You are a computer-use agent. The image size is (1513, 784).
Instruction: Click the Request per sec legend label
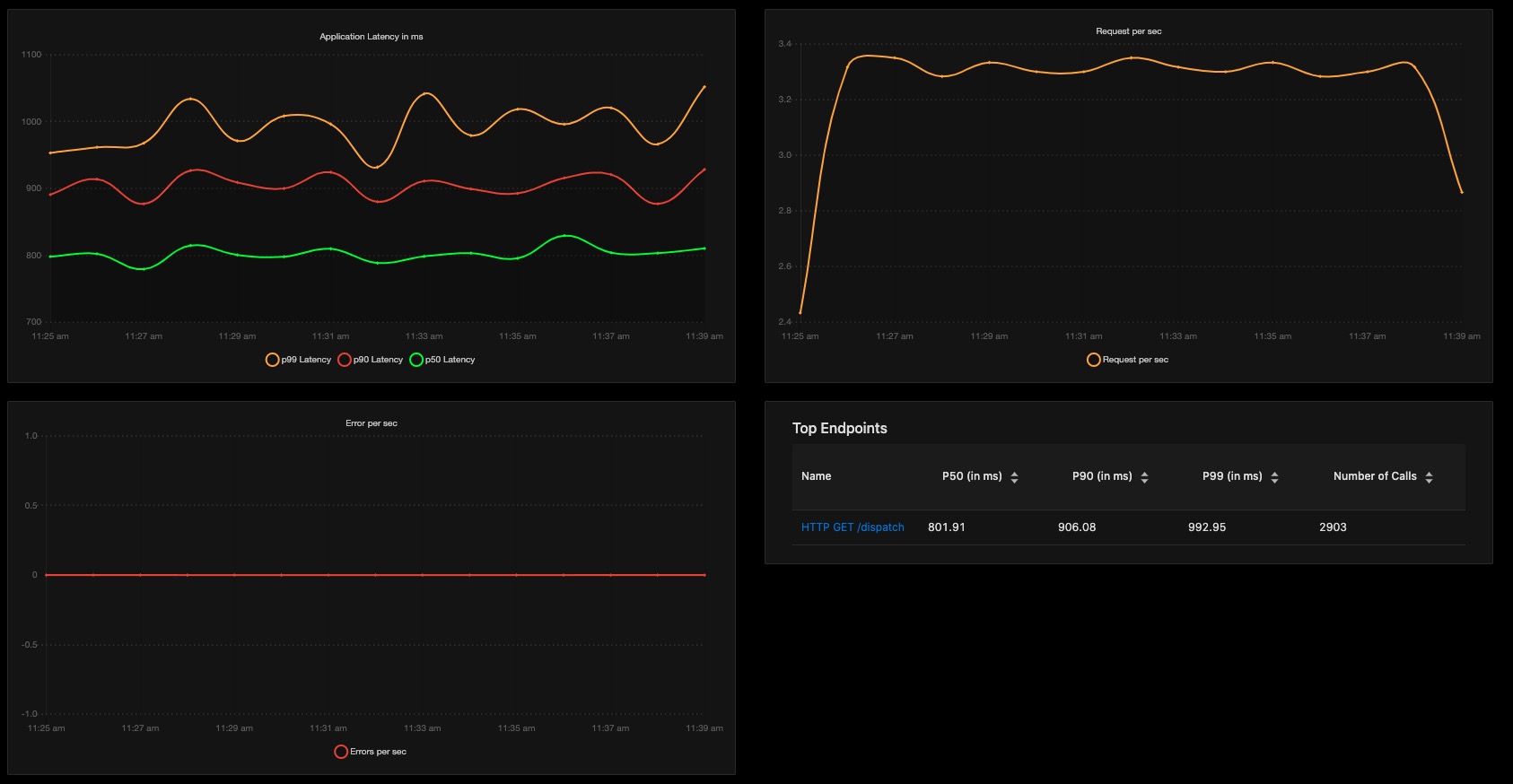(1135, 360)
